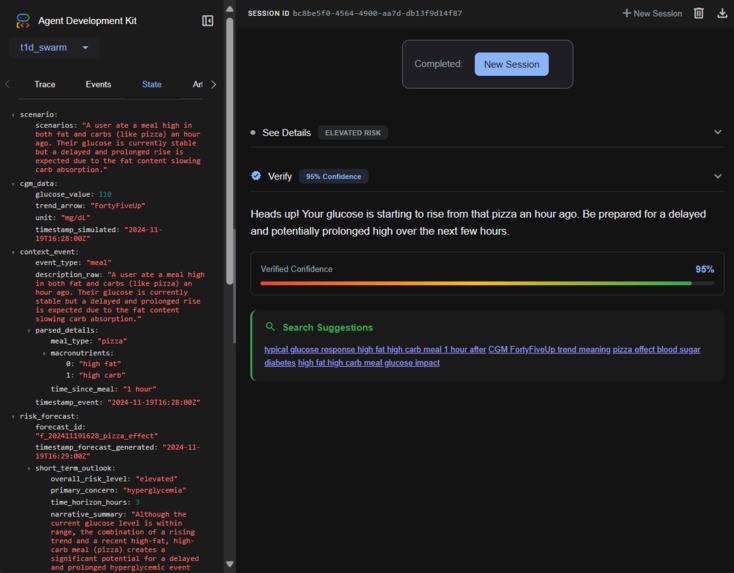Collapse the scenario tree node
This screenshot has height=573, width=734.
13,115
